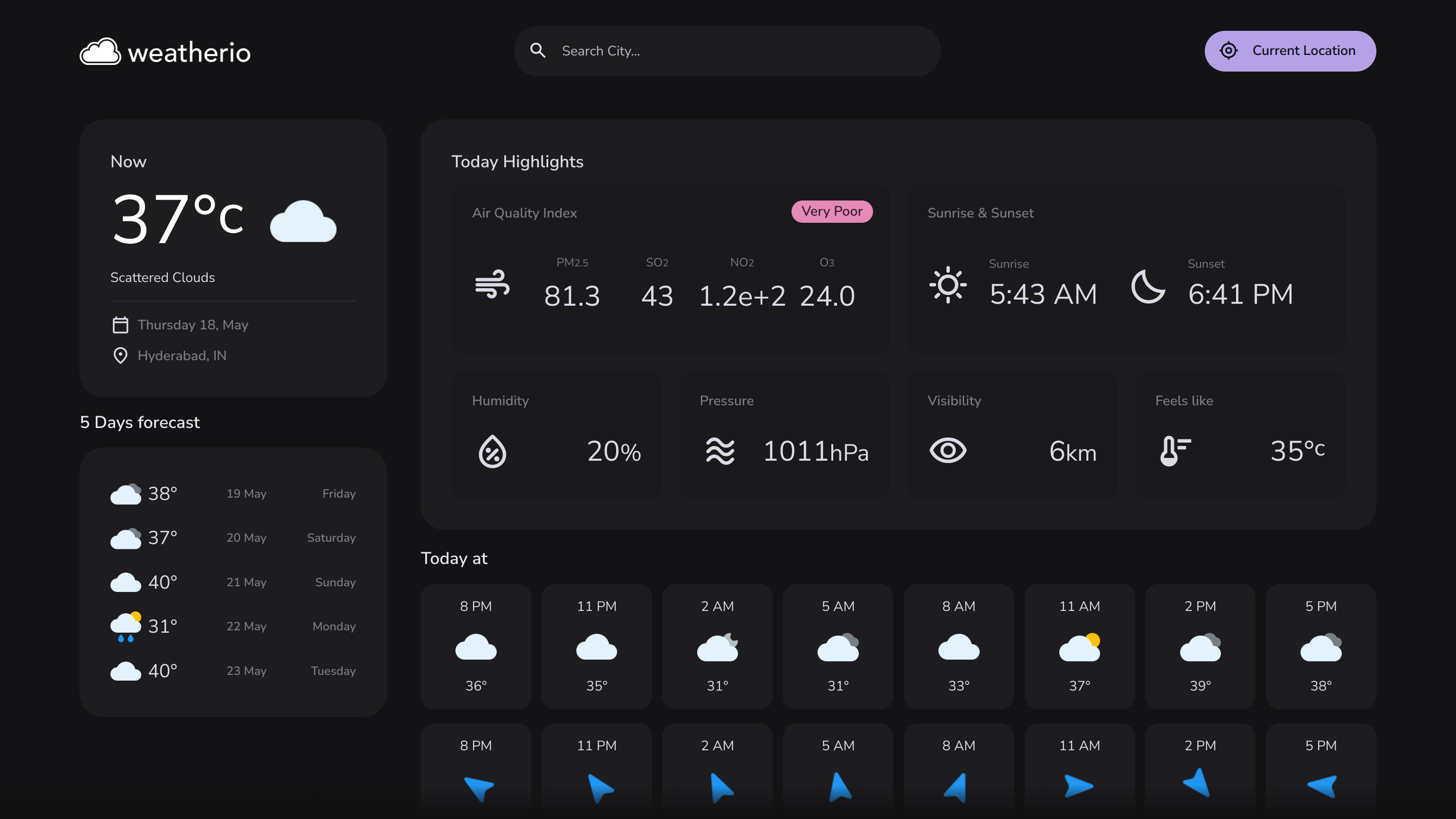Click the moon icon next to Sunset

tap(1147, 286)
